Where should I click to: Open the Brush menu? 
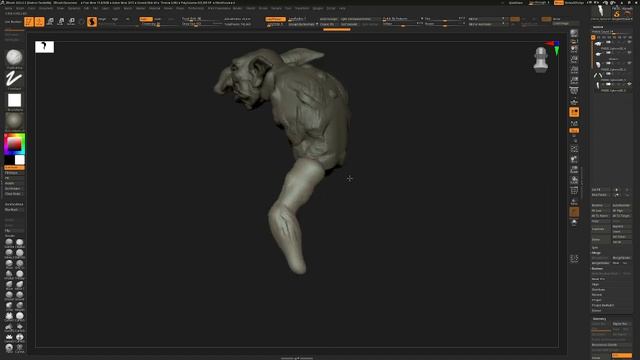point(20,8)
